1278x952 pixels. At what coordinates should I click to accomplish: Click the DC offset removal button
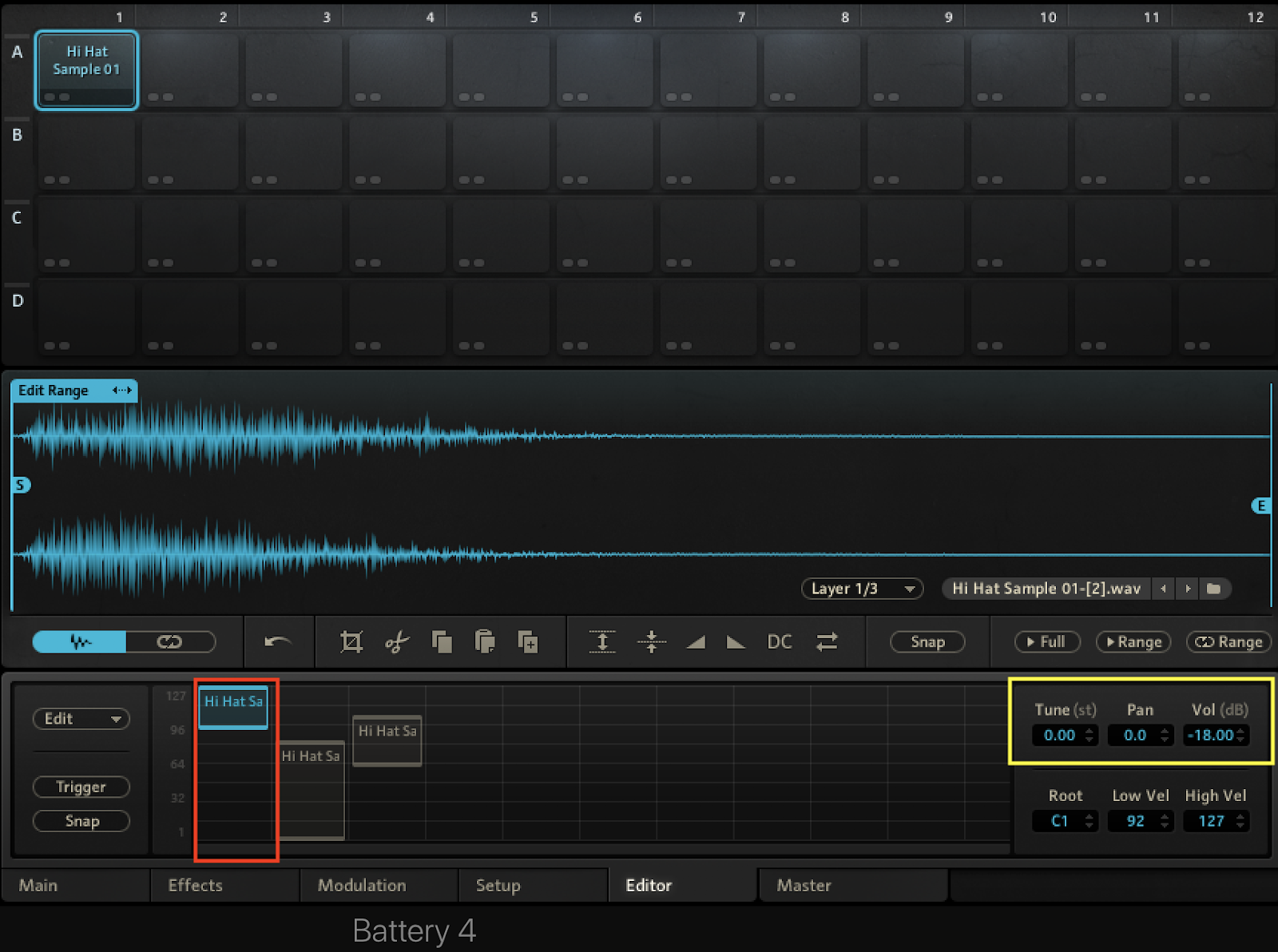pyautogui.click(x=780, y=641)
